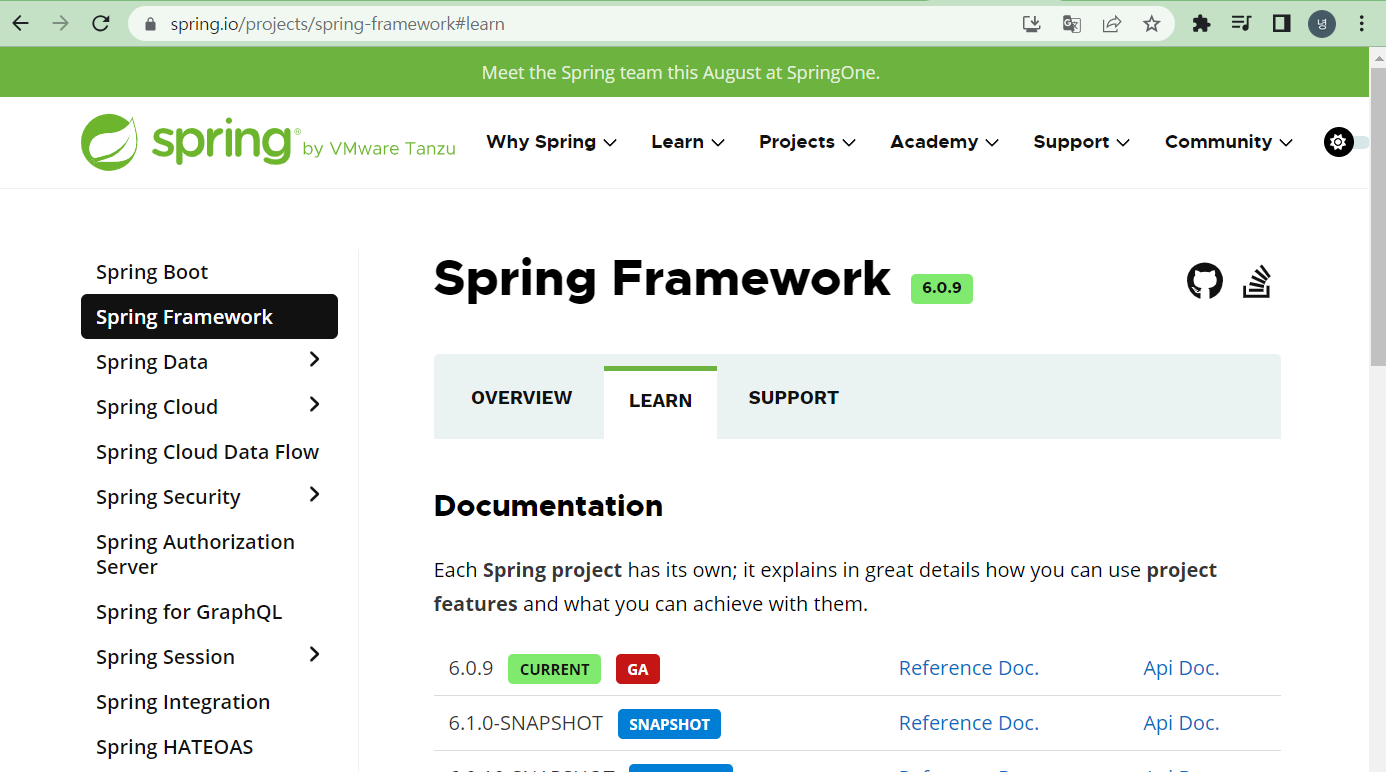Bookmark this page with the star icon
The height and width of the screenshot is (772, 1386).
point(1152,24)
